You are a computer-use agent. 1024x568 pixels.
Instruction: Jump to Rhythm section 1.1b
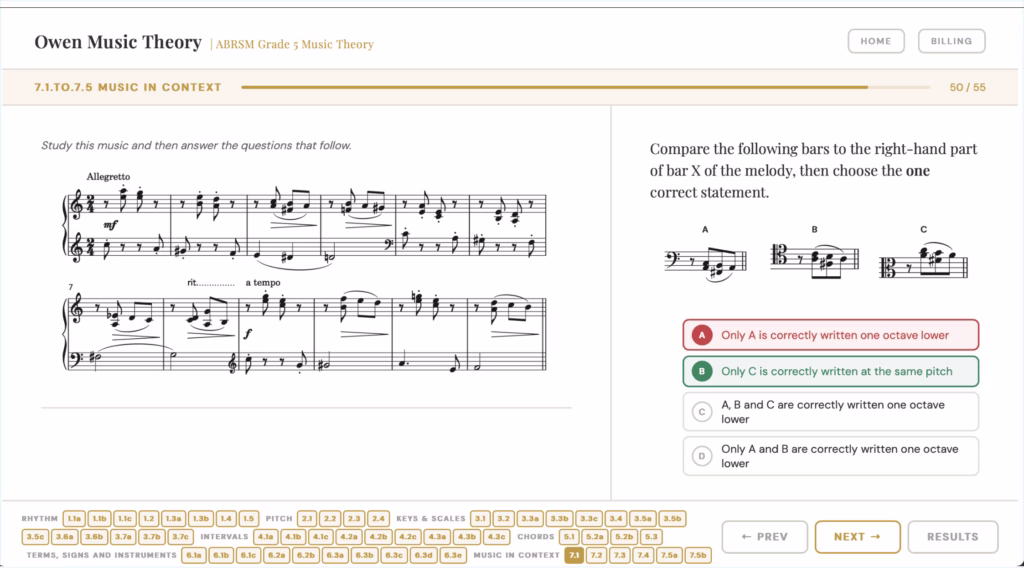[99, 518]
